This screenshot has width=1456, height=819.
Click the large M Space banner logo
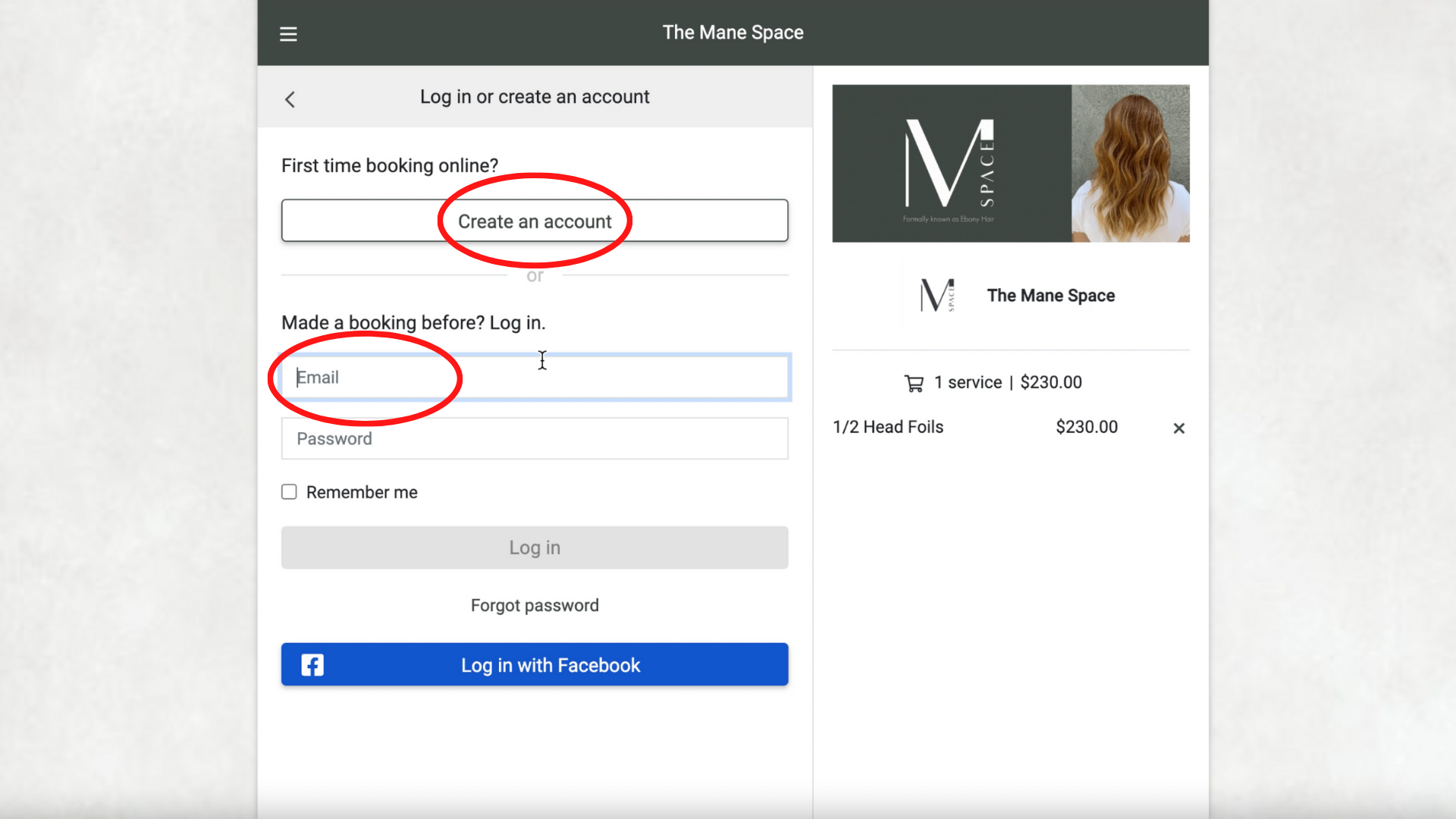pos(949,164)
